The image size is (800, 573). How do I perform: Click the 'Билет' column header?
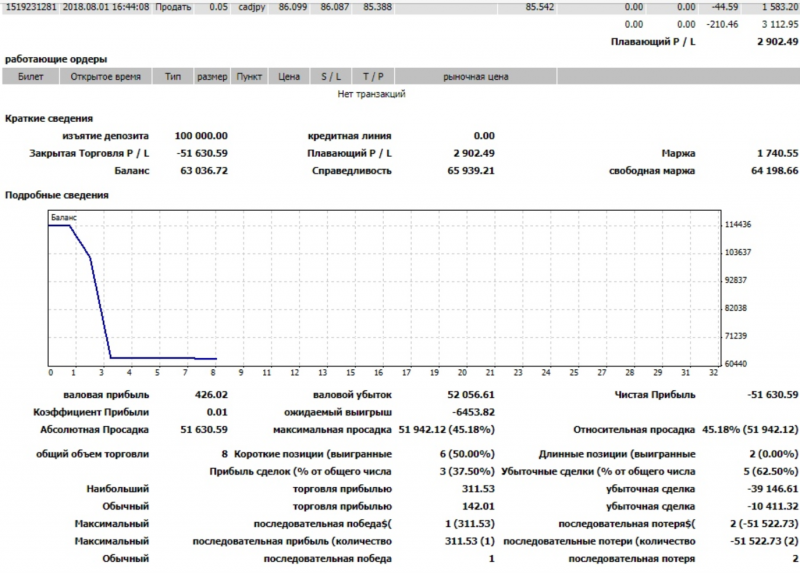pyautogui.click(x=31, y=77)
